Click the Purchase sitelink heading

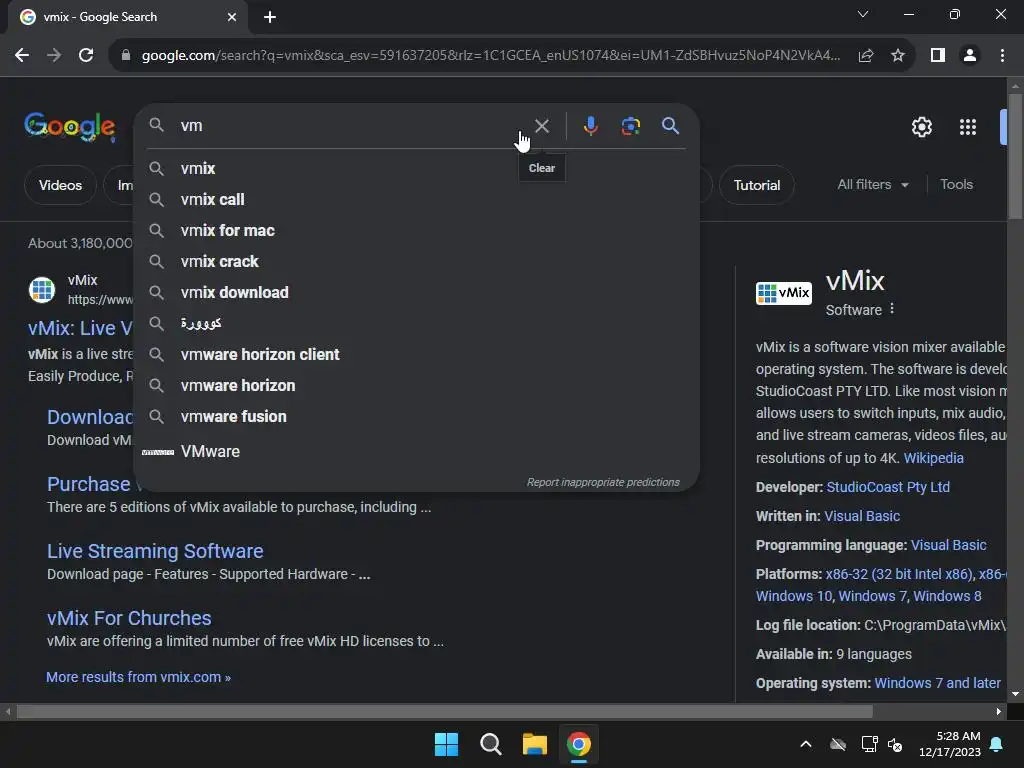89,484
